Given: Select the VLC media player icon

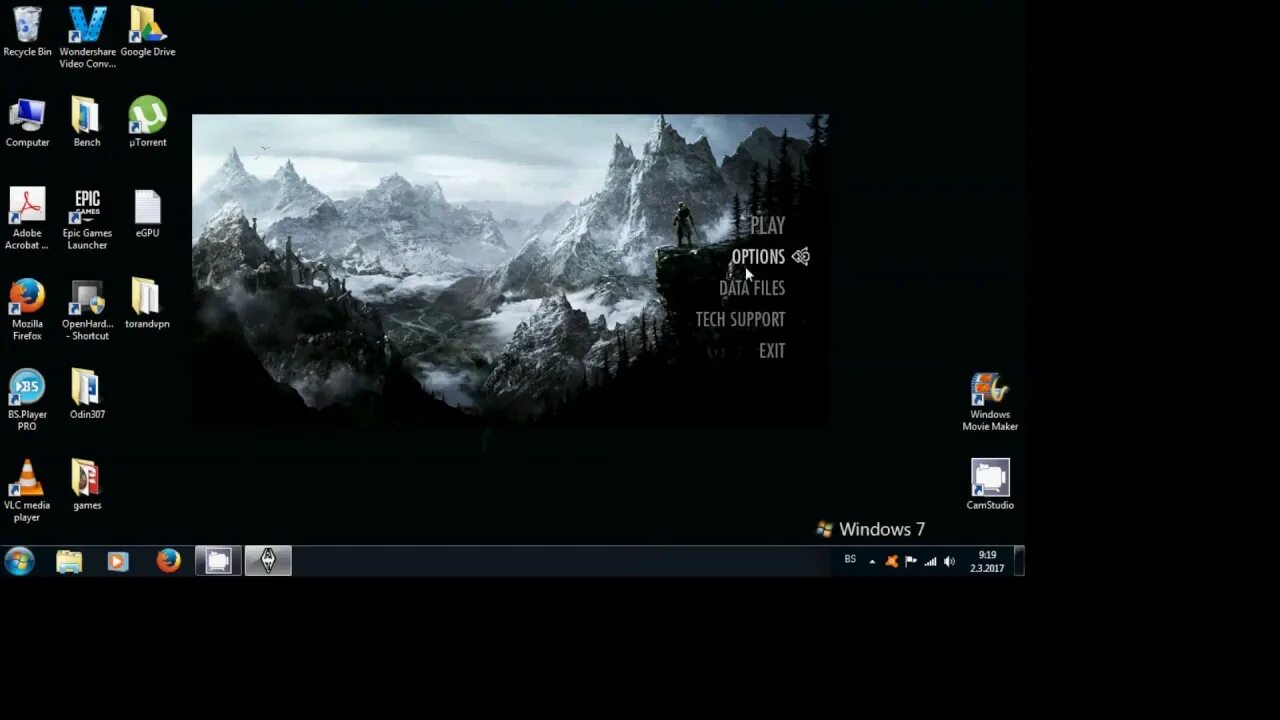Looking at the screenshot, I should [27, 491].
